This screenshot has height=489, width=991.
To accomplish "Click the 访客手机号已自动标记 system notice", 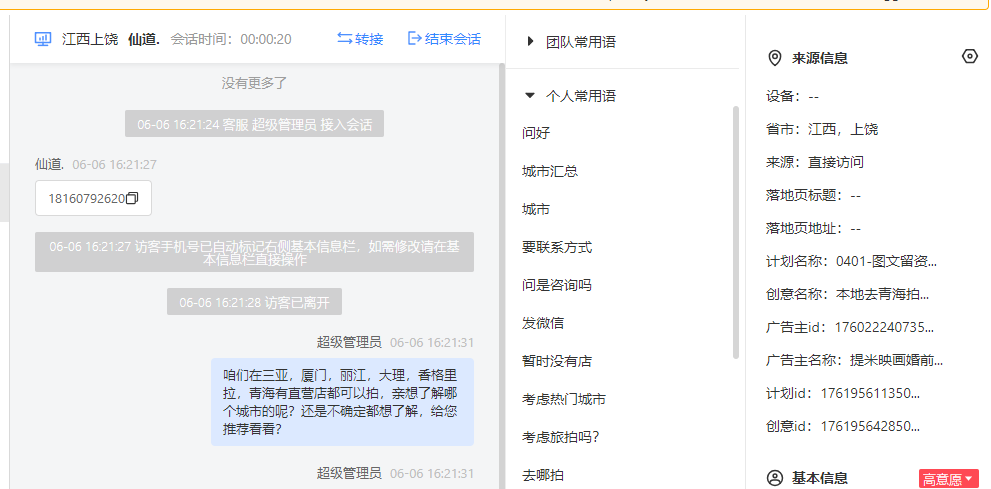I will pyautogui.click(x=254, y=252).
